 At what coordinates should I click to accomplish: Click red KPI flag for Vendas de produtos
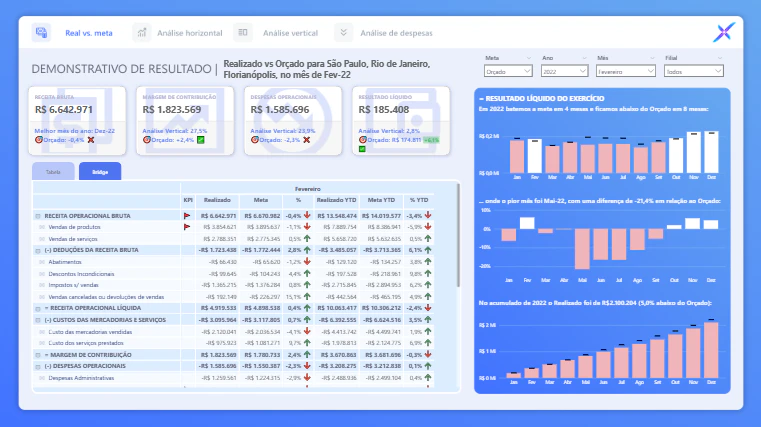click(x=187, y=227)
